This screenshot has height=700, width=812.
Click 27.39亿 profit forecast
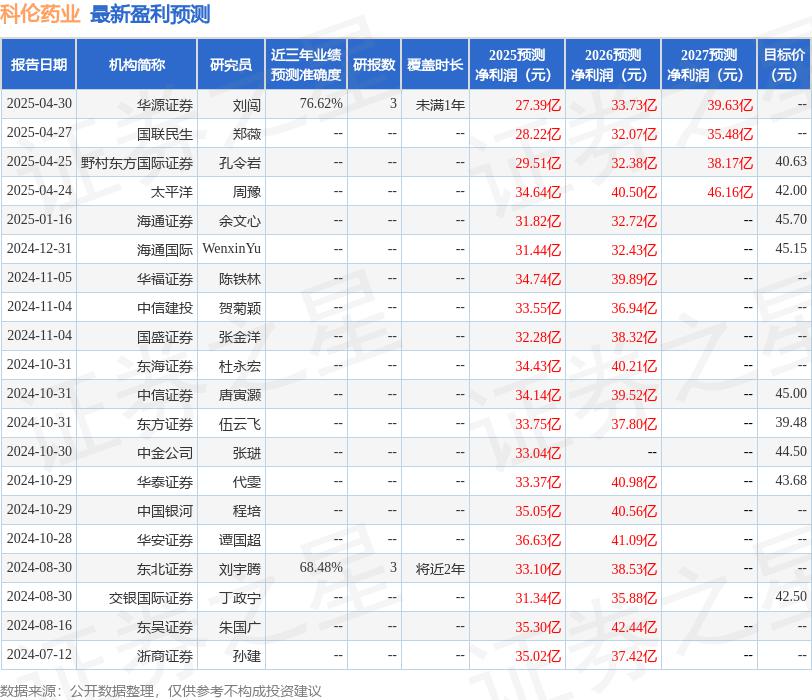pos(538,105)
